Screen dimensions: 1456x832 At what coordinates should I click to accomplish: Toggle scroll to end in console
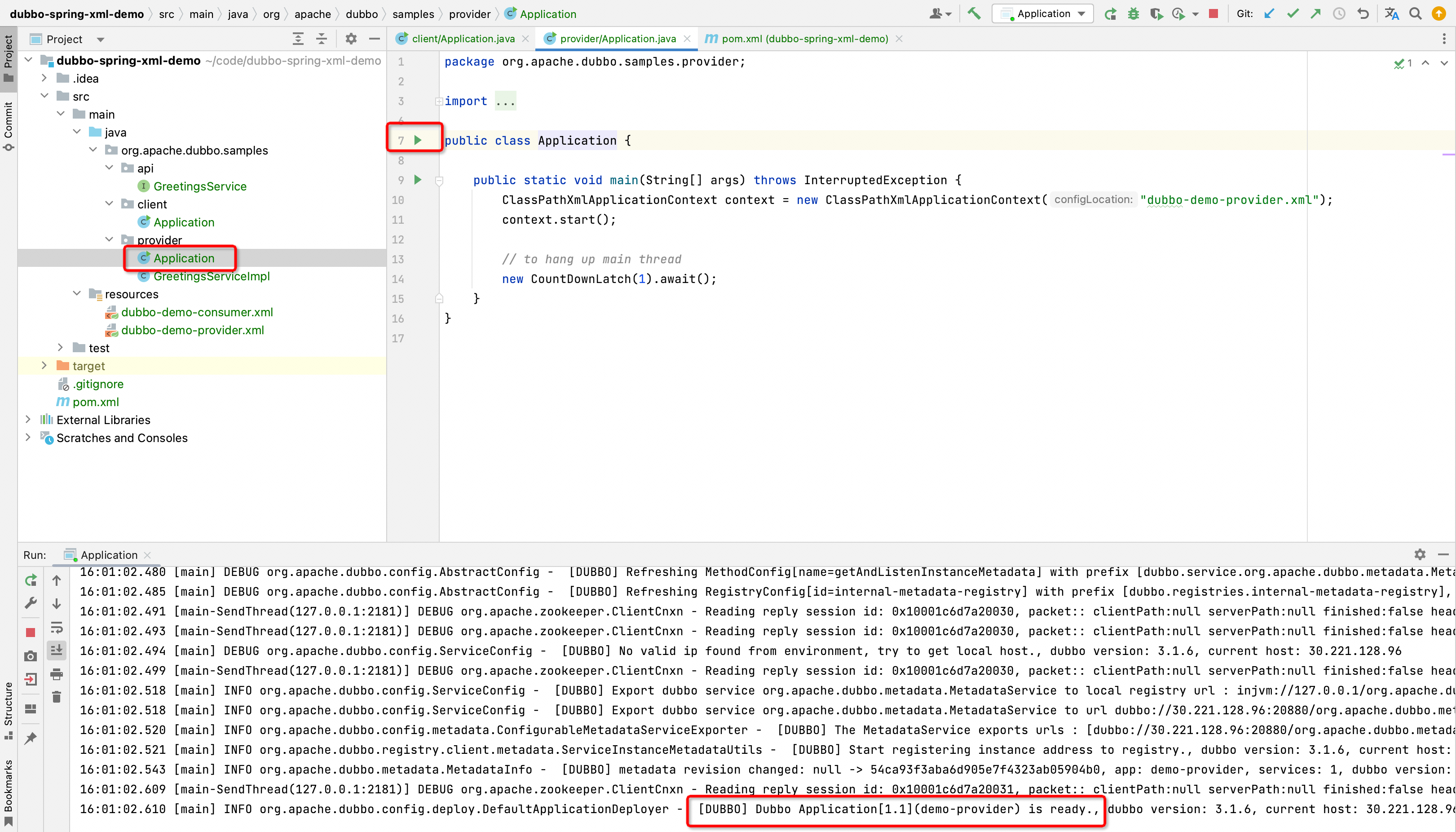57,651
